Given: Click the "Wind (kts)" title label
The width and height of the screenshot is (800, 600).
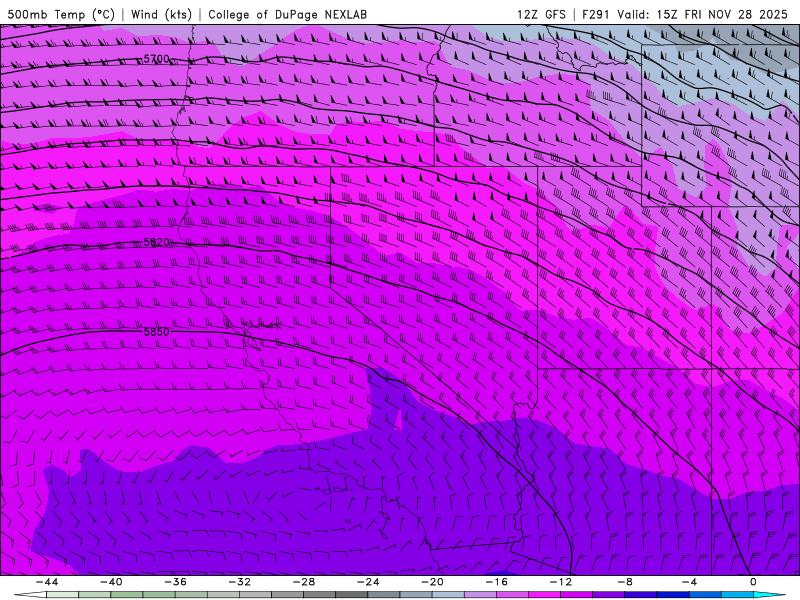Looking at the screenshot, I should 161,14.
